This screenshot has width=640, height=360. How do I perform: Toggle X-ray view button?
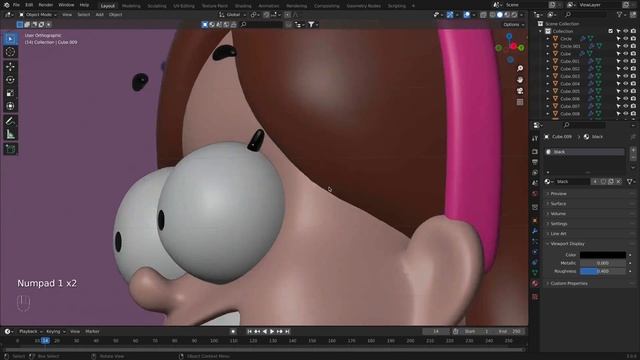483,15
